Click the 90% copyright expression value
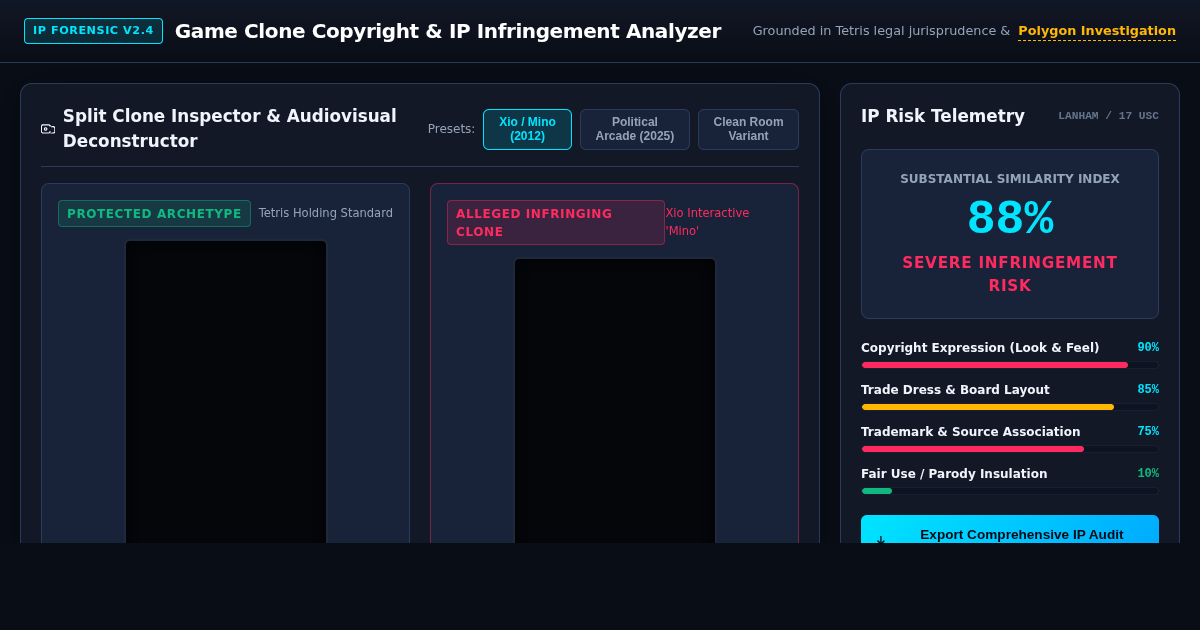Viewport: 1200px width, 630px height. [1148, 348]
